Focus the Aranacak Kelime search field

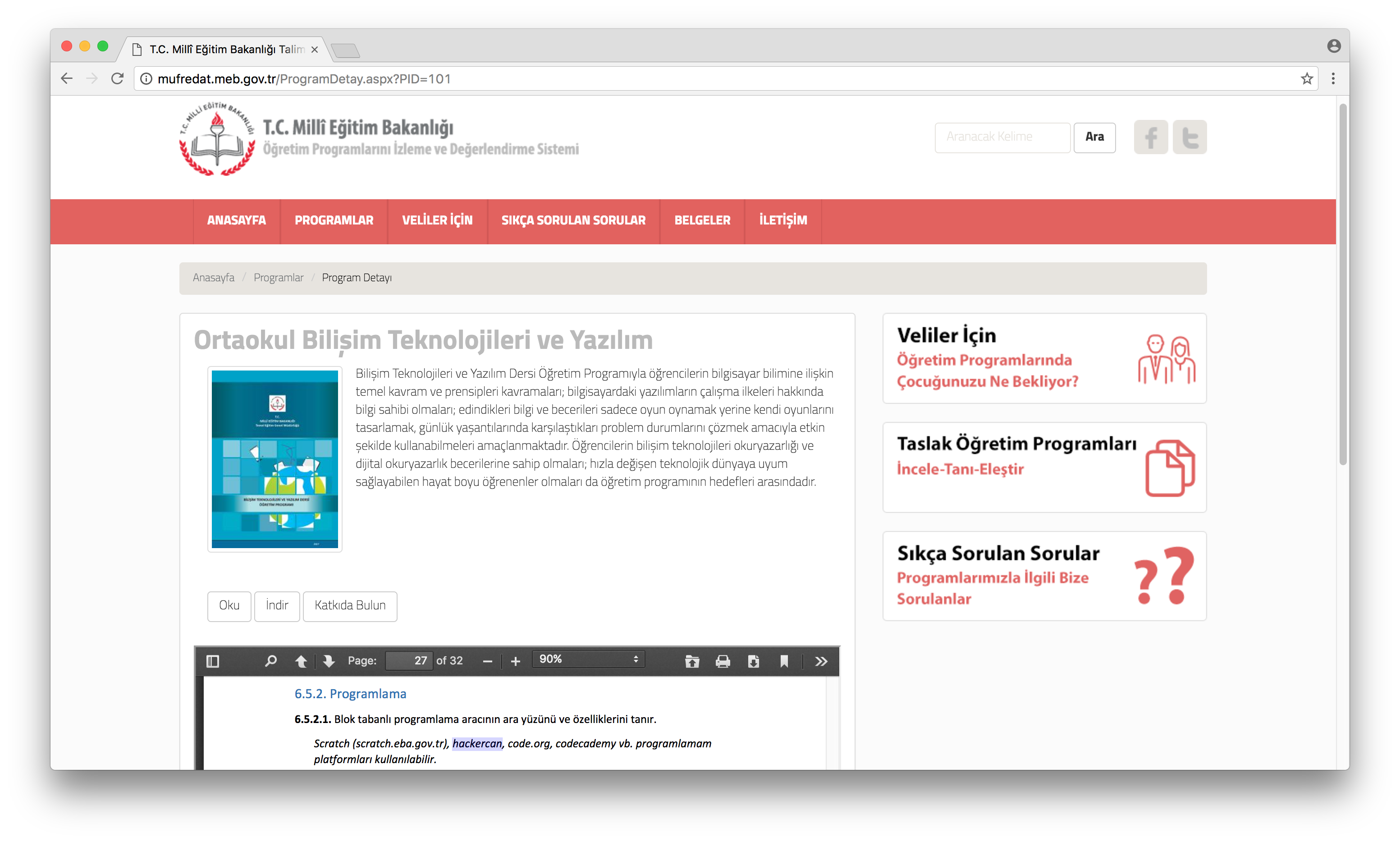click(1002, 137)
